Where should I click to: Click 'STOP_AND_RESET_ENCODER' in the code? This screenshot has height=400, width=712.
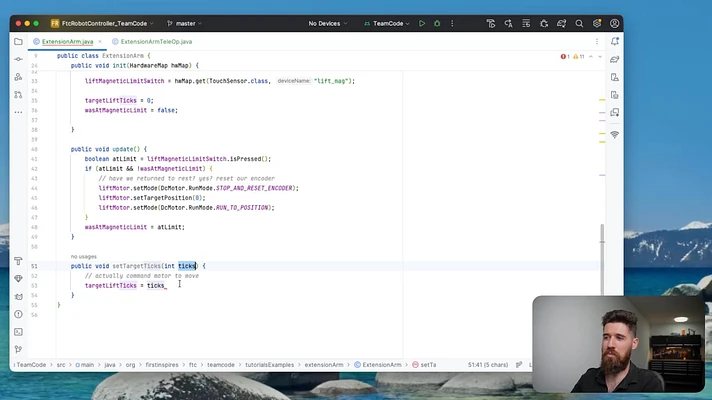pyautogui.click(x=254, y=188)
